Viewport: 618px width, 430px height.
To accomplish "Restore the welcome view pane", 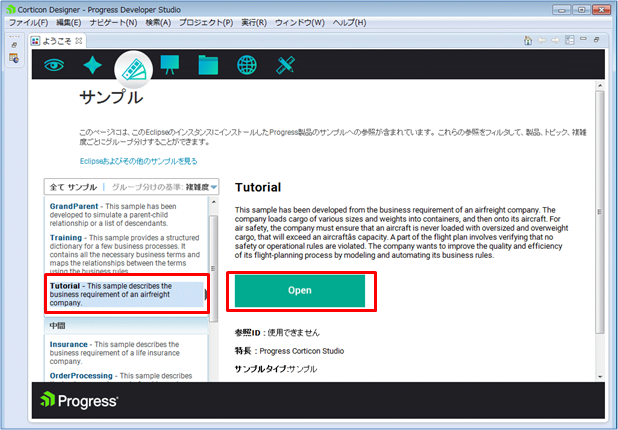I will [x=597, y=39].
